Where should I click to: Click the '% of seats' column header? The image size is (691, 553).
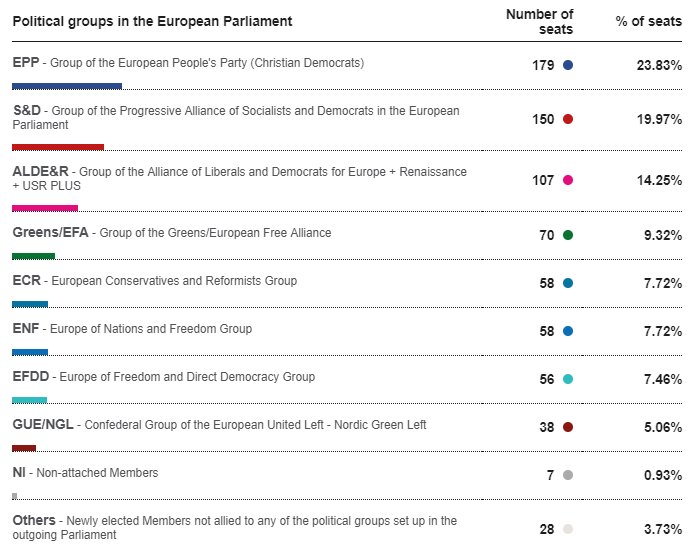pyautogui.click(x=648, y=21)
